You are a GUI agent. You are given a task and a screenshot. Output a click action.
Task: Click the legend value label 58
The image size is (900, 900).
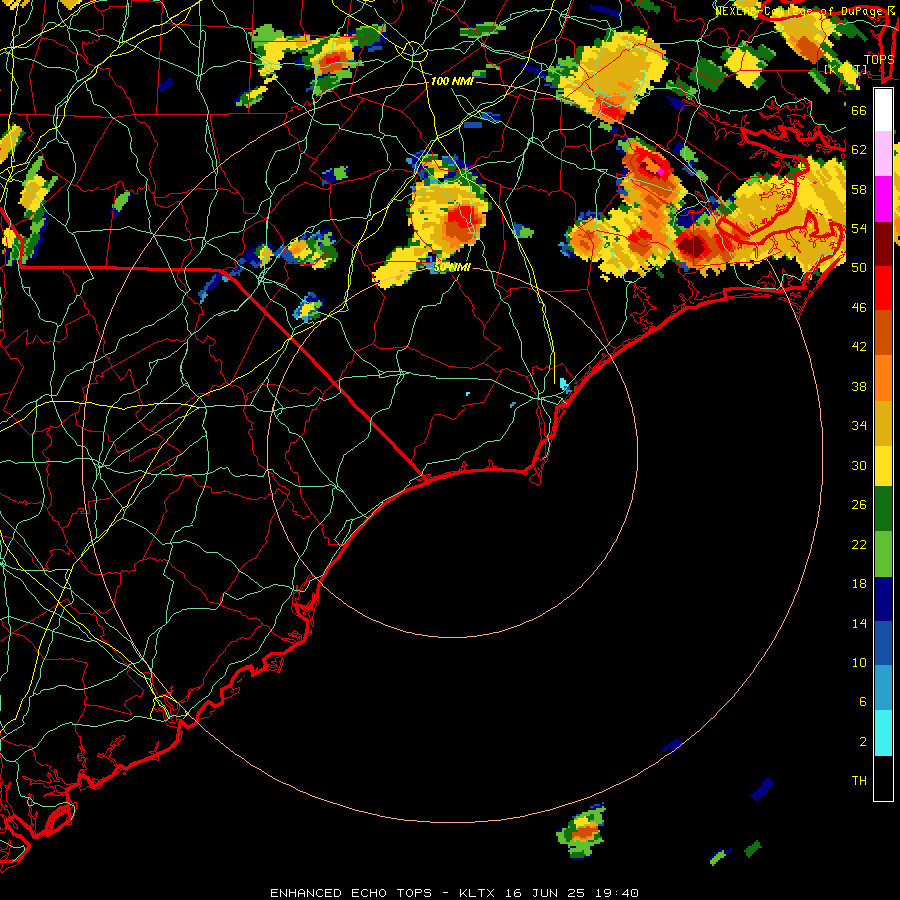(859, 189)
